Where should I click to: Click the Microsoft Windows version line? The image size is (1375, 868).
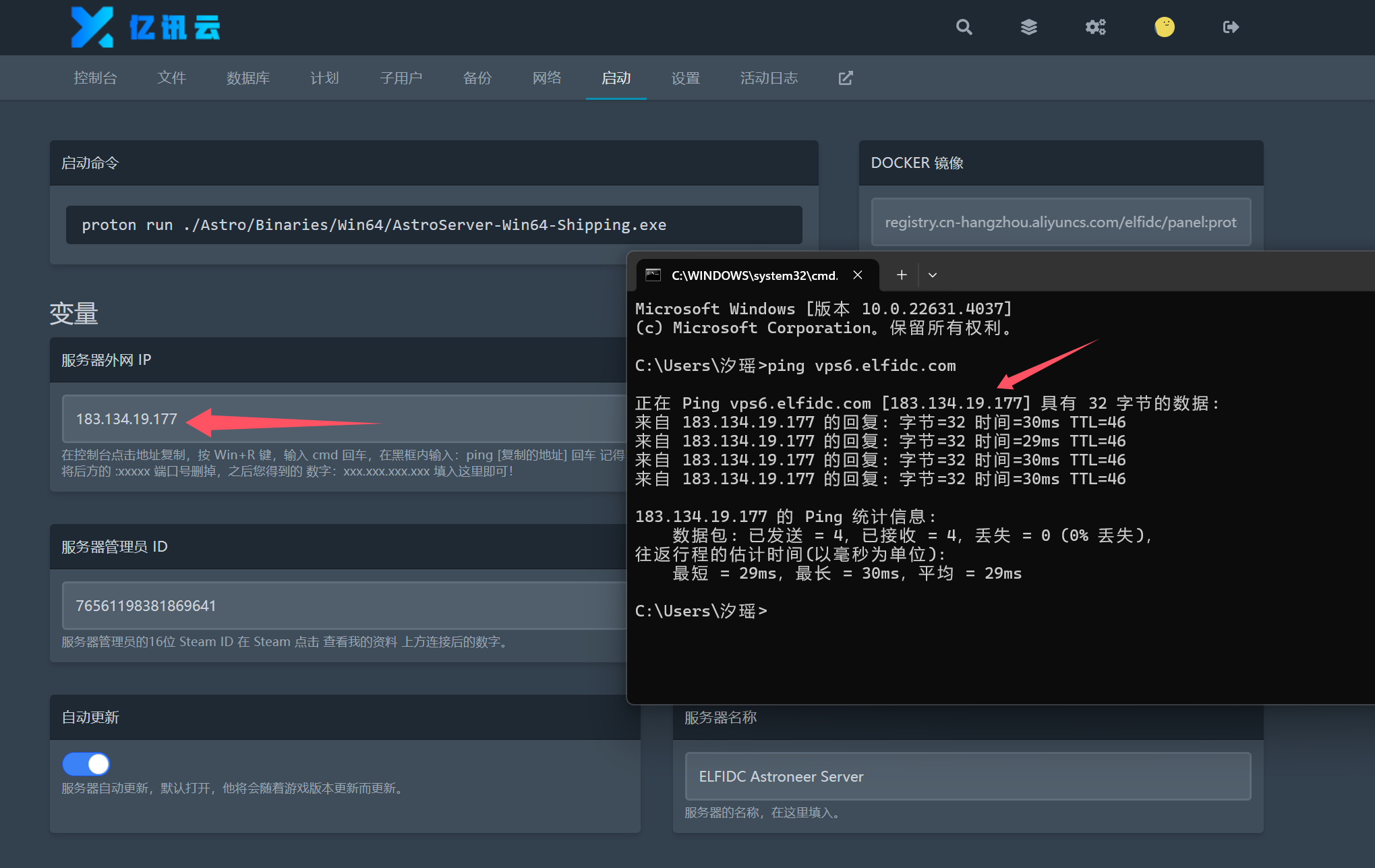(824, 309)
